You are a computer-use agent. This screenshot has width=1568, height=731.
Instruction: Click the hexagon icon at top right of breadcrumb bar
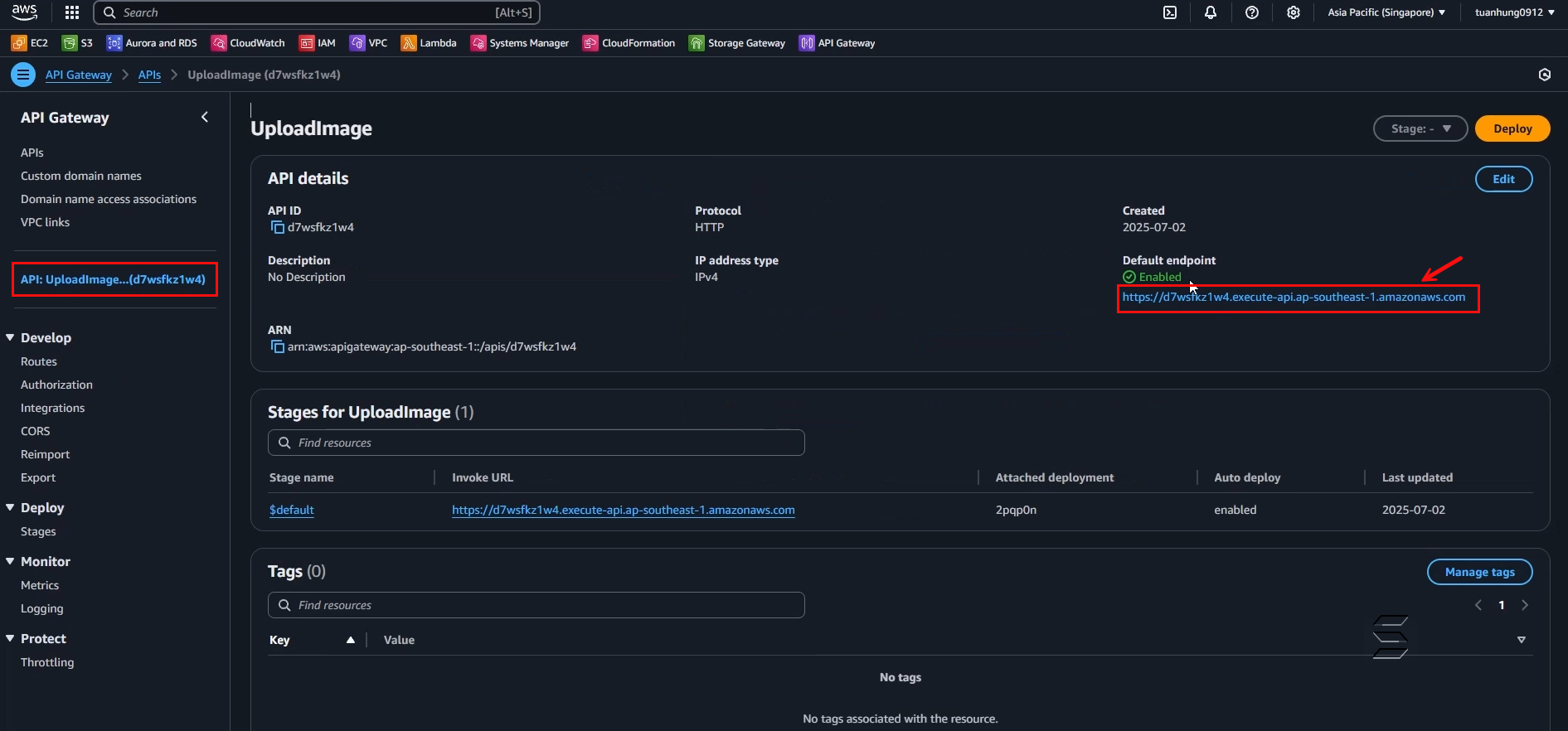(1545, 75)
